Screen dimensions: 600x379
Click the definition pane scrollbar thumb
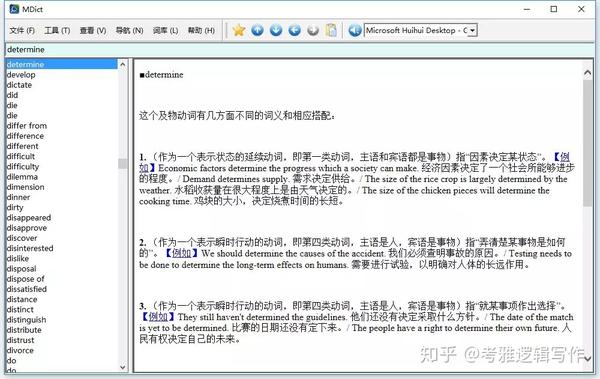587,144
